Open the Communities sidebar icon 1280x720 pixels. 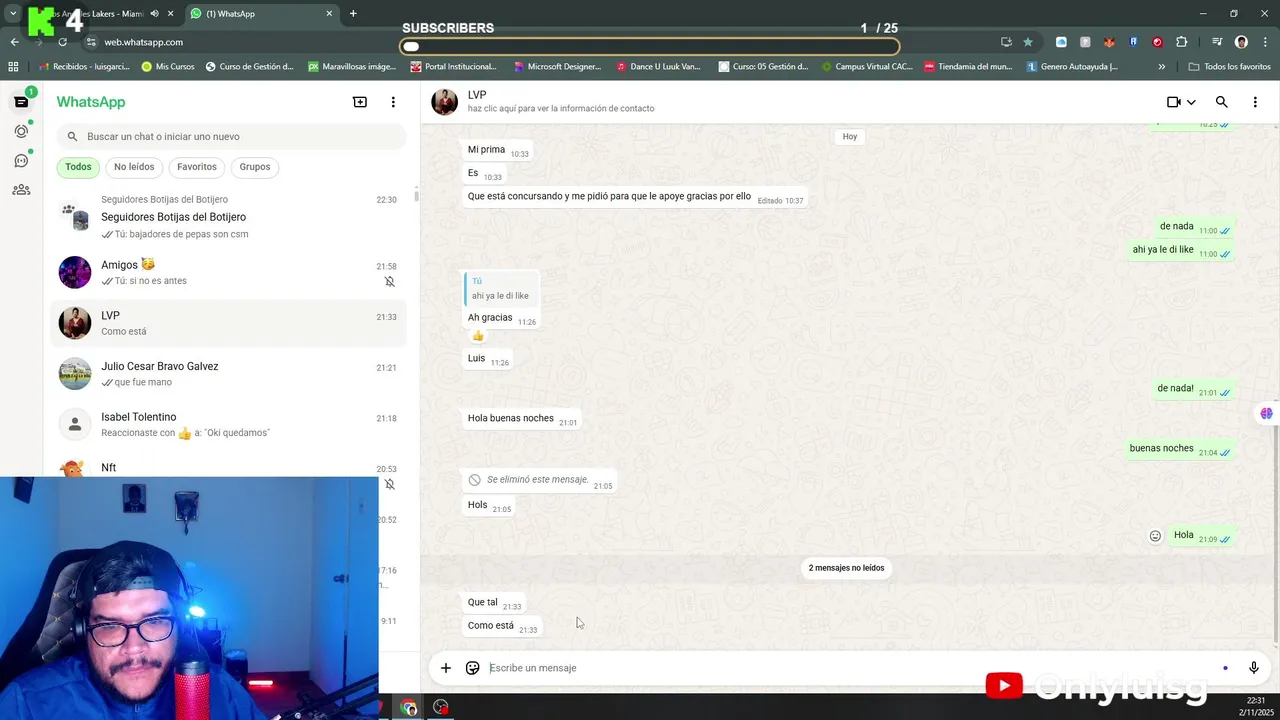[21, 190]
